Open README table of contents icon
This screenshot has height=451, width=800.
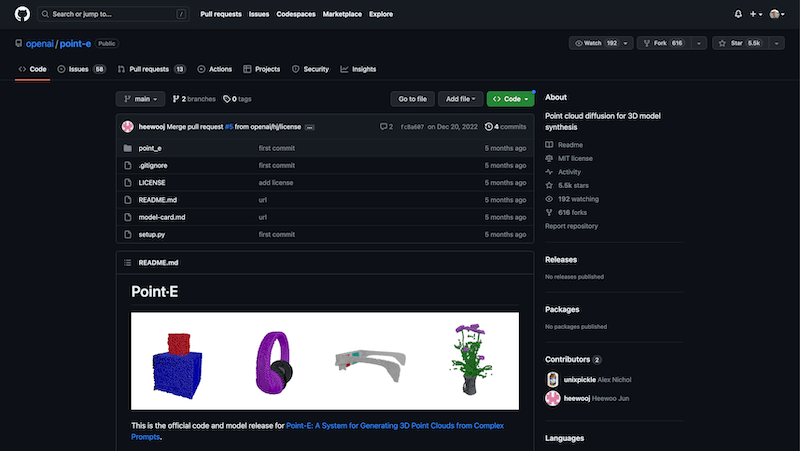(x=126, y=262)
